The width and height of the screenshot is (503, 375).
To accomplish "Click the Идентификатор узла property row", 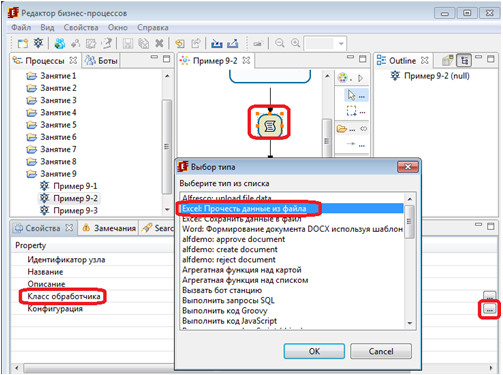I will 66,260.
